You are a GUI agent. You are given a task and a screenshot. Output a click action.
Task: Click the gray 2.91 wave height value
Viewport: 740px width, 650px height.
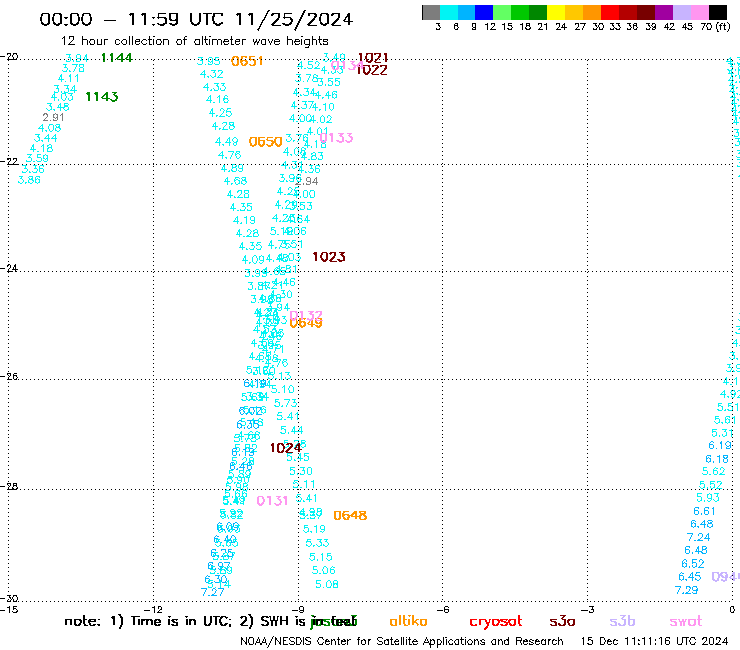click(x=53, y=118)
